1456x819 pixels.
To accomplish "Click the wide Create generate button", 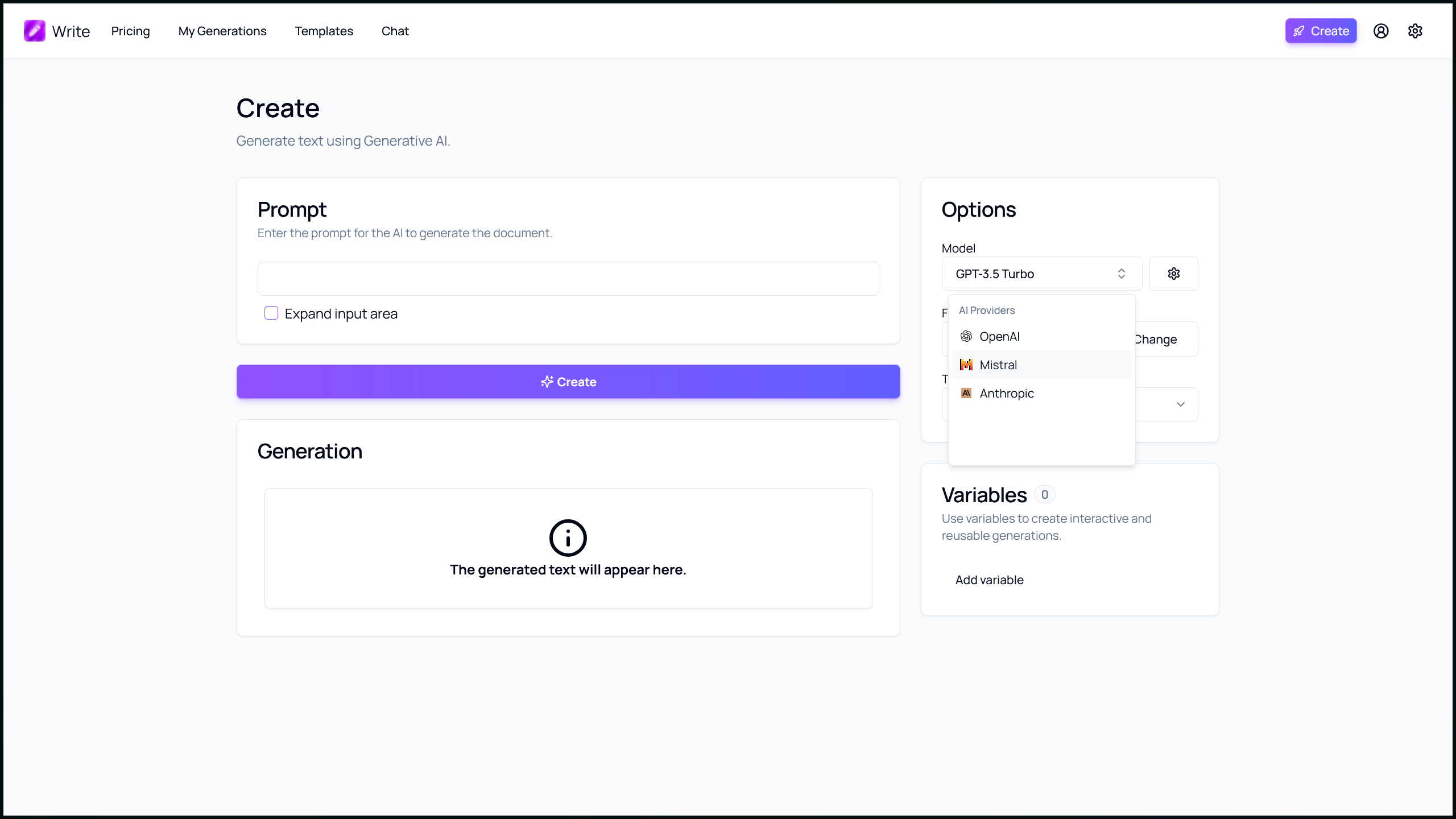I will (568, 382).
